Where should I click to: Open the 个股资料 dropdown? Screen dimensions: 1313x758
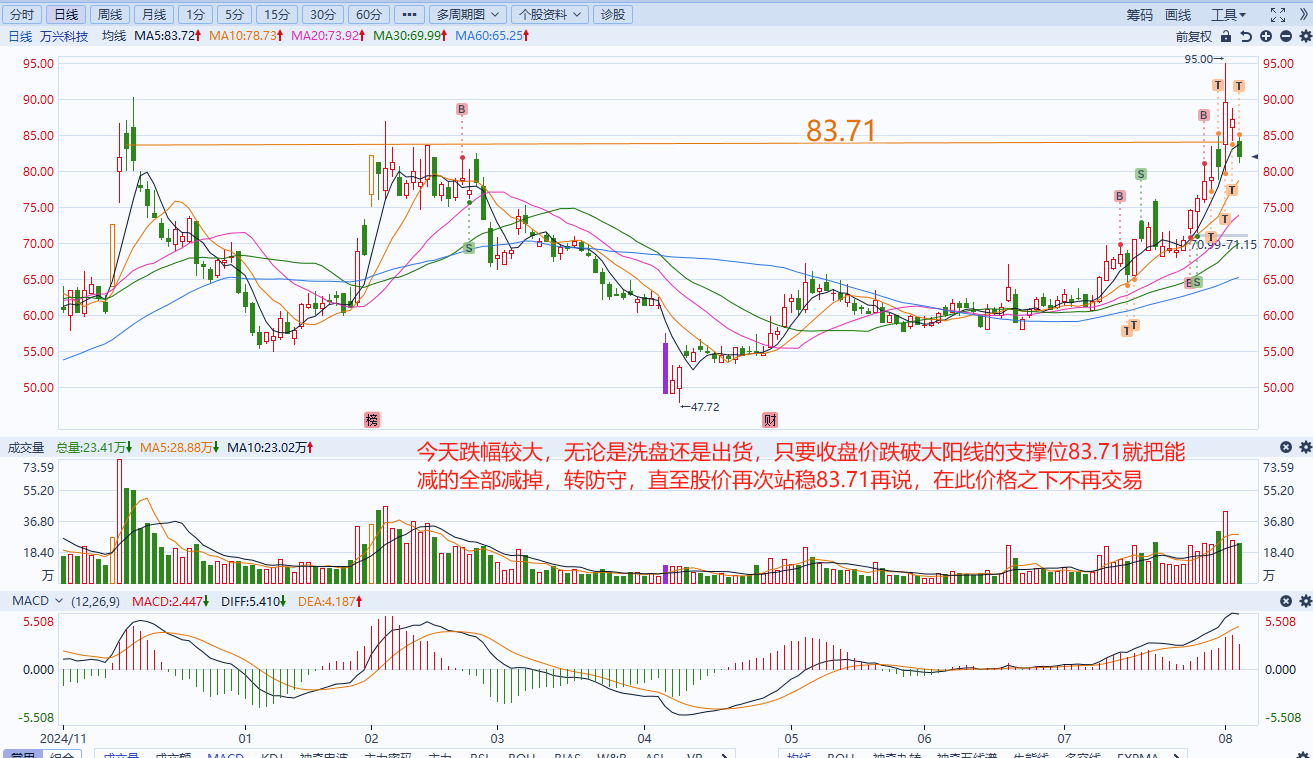coord(549,15)
